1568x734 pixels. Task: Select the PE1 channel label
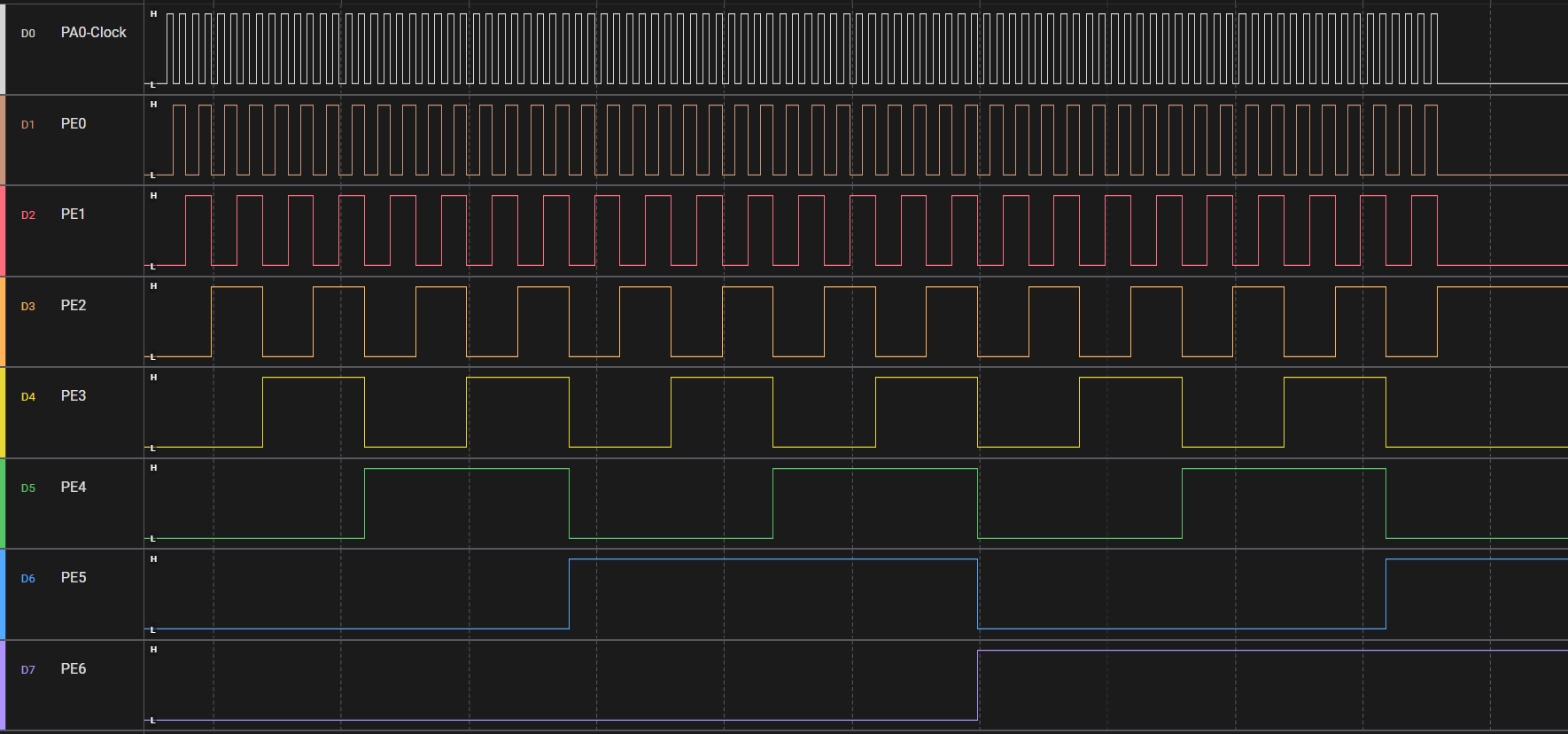click(x=73, y=215)
